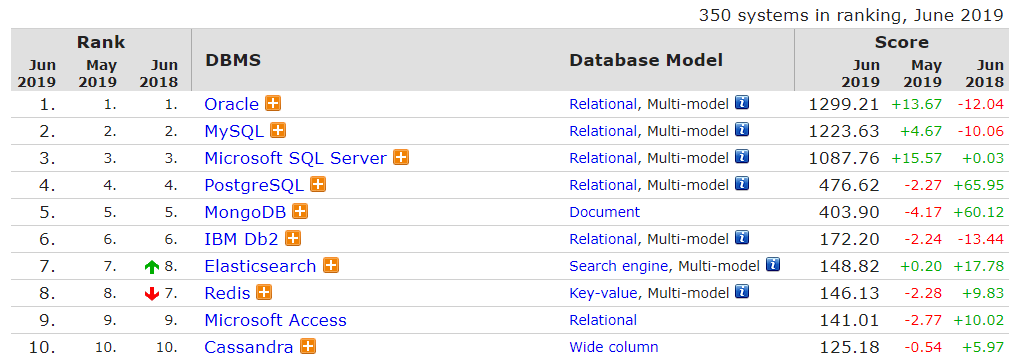Viewport: 1021px width, 361px height.
Task: Open the info icon in Elasticsearch's row
Action: (x=773, y=265)
